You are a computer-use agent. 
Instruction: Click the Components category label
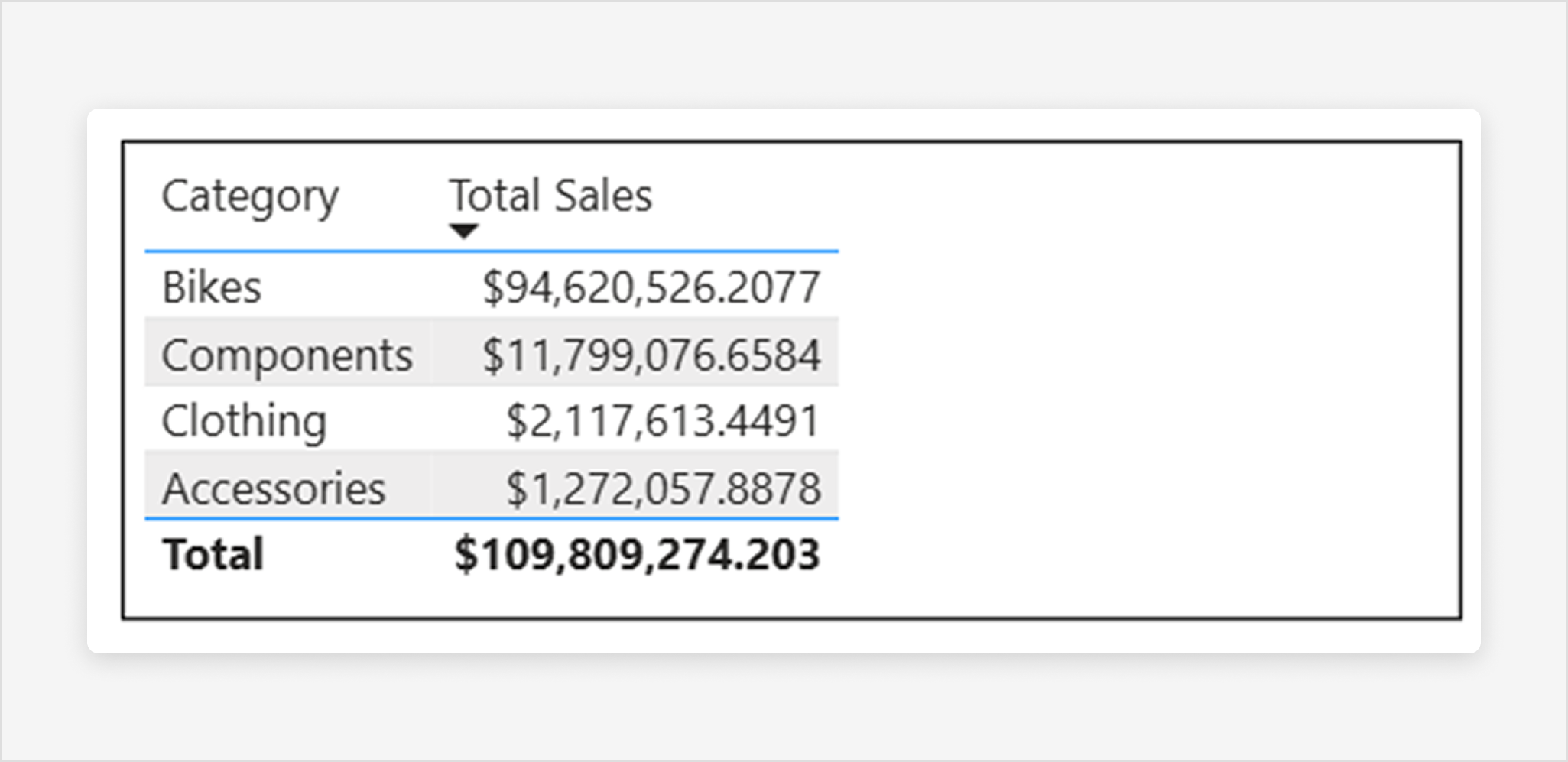point(287,354)
